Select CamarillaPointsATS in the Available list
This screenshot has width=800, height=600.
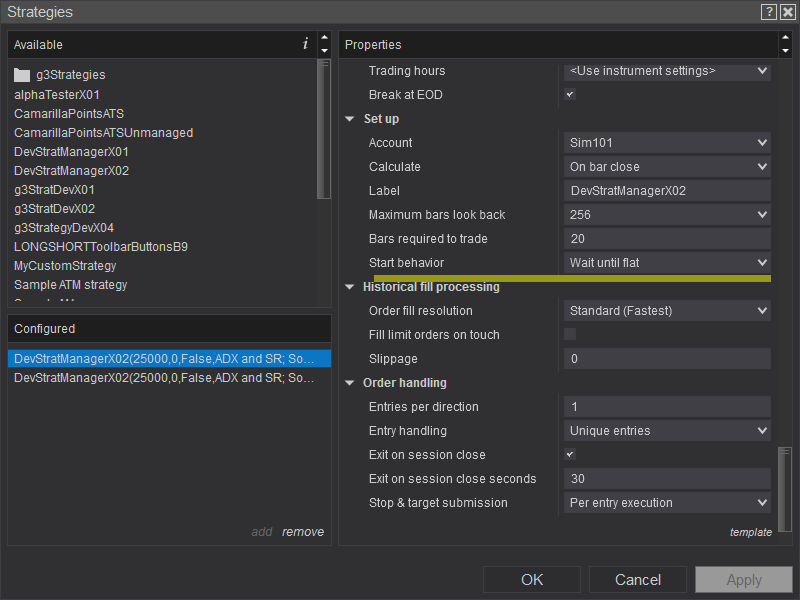point(69,114)
